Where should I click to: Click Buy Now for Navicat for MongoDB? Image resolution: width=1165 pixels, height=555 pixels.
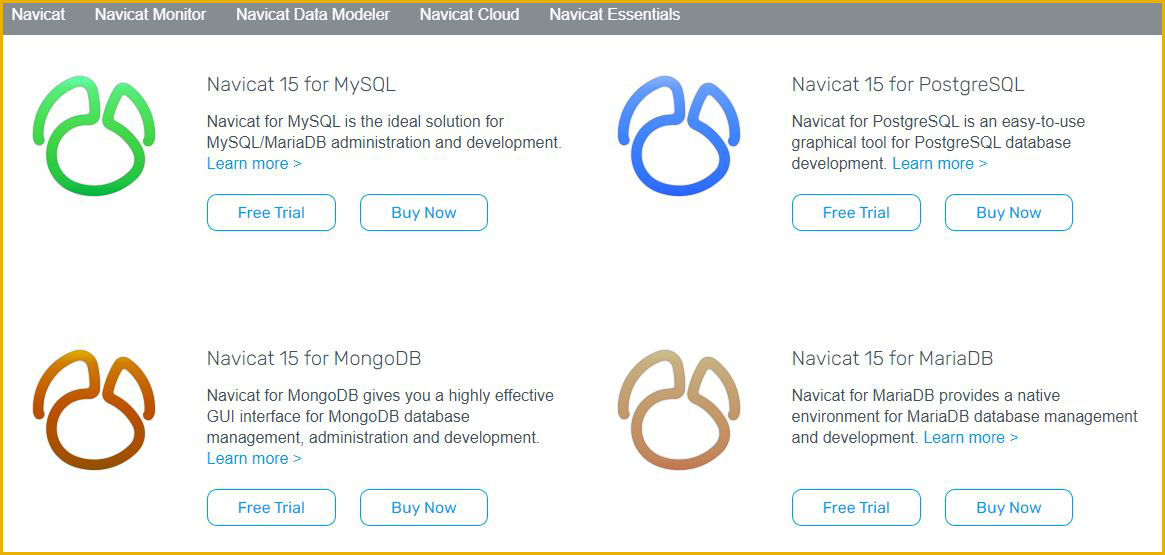pos(424,507)
